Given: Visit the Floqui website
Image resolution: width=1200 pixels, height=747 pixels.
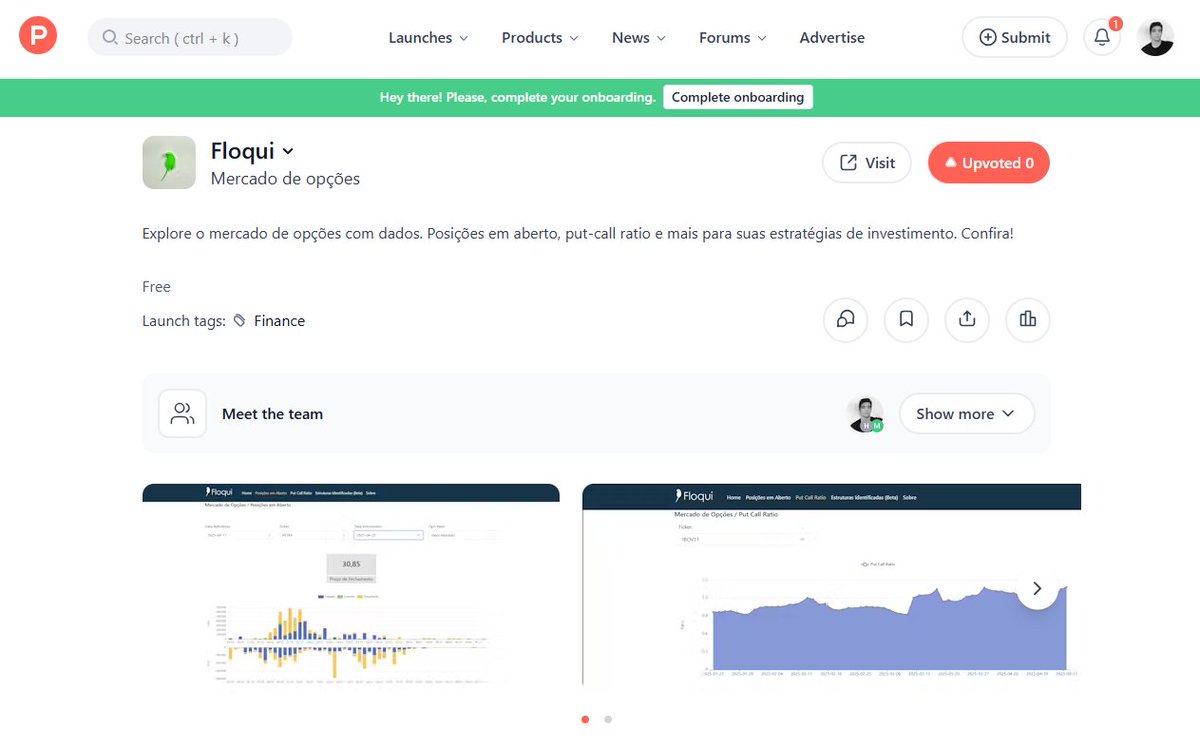Looking at the screenshot, I should 867,163.
